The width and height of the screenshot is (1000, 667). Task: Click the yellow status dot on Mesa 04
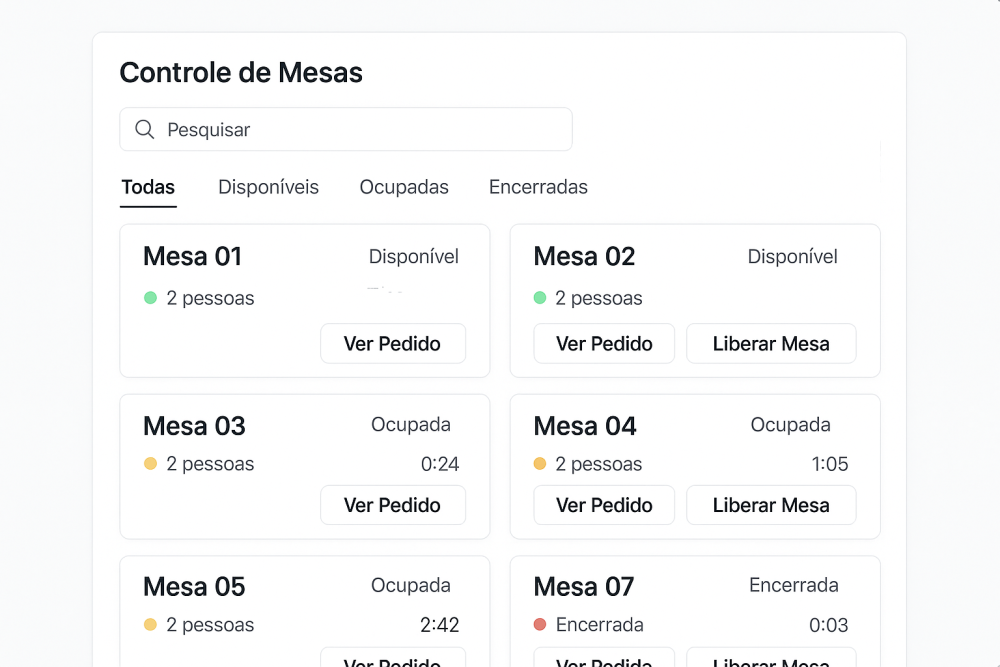(x=540, y=464)
